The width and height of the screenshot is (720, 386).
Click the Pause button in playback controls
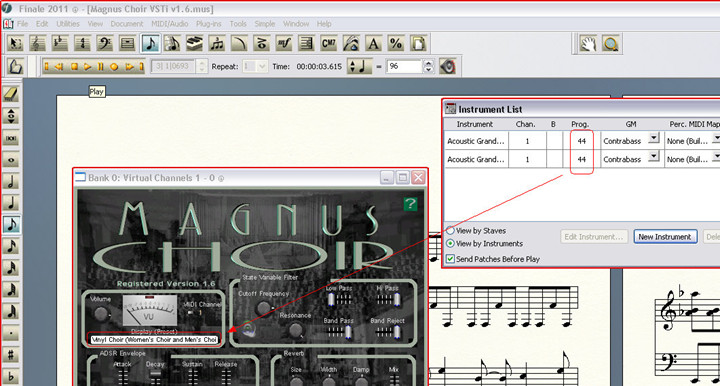[101, 67]
